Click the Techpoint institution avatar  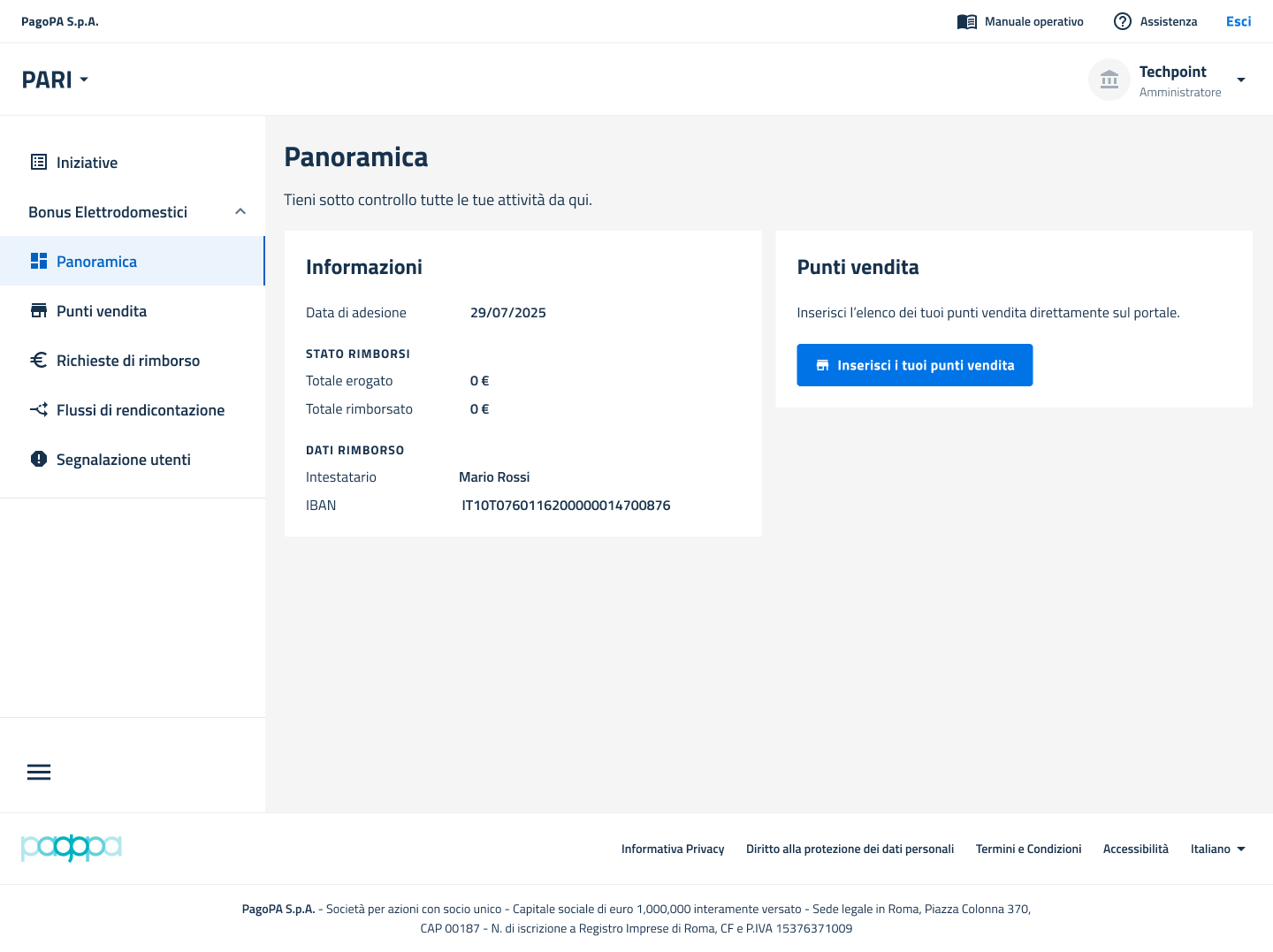(x=1109, y=80)
